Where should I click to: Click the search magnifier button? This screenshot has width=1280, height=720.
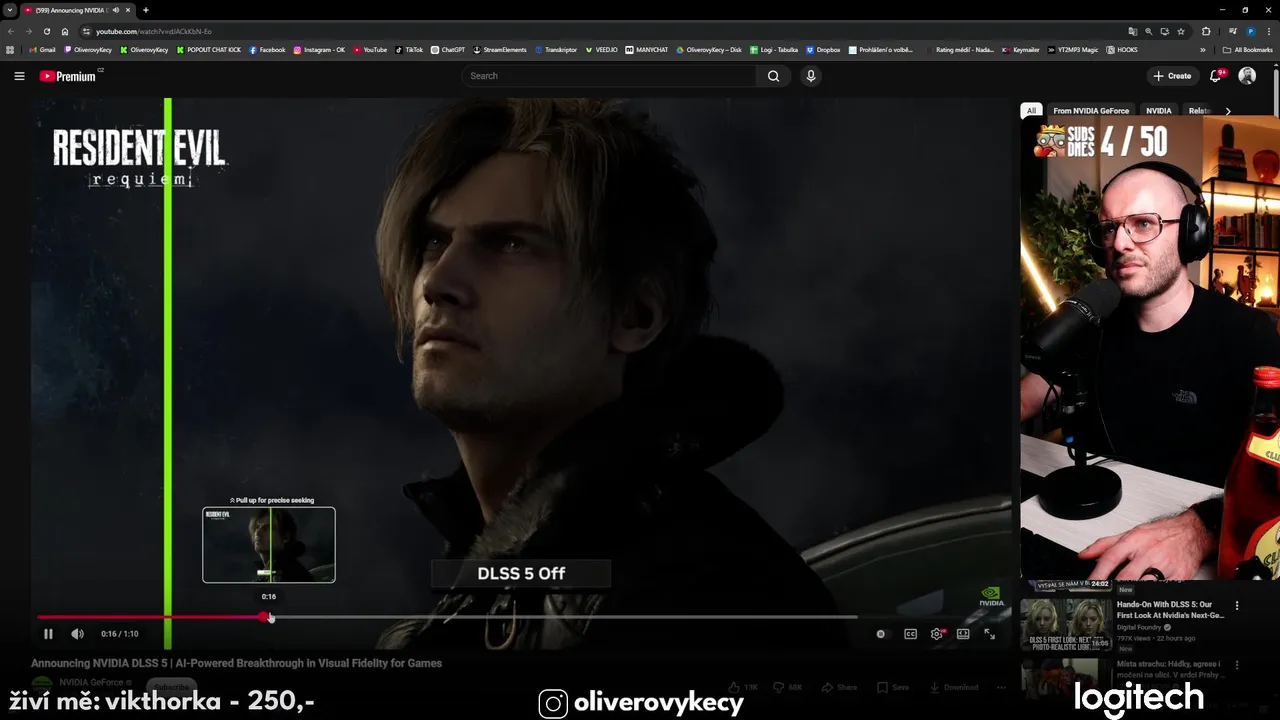(x=773, y=76)
